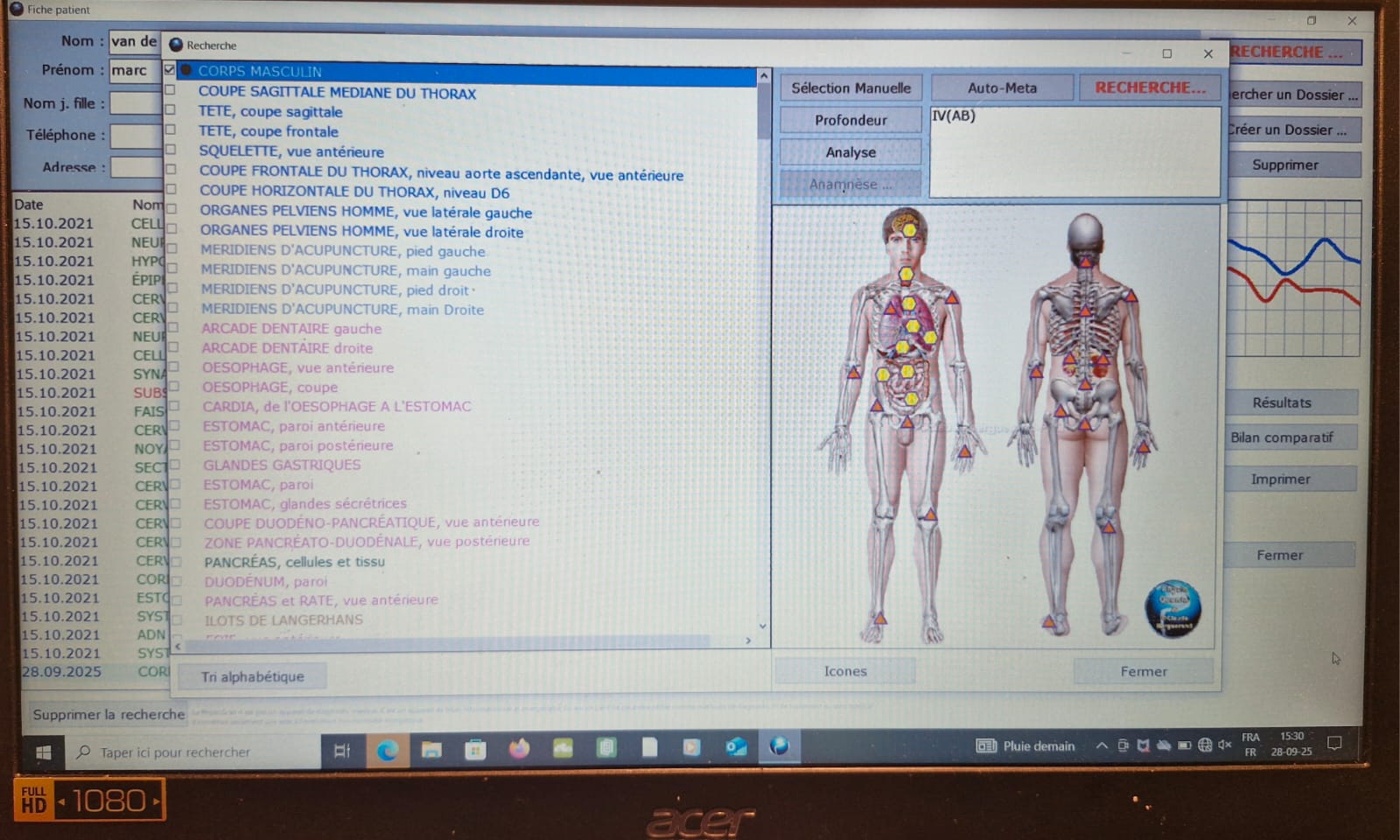Click the Nom field in Fiche patient
Screen dimensions: 1400x840
click(x=135, y=41)
